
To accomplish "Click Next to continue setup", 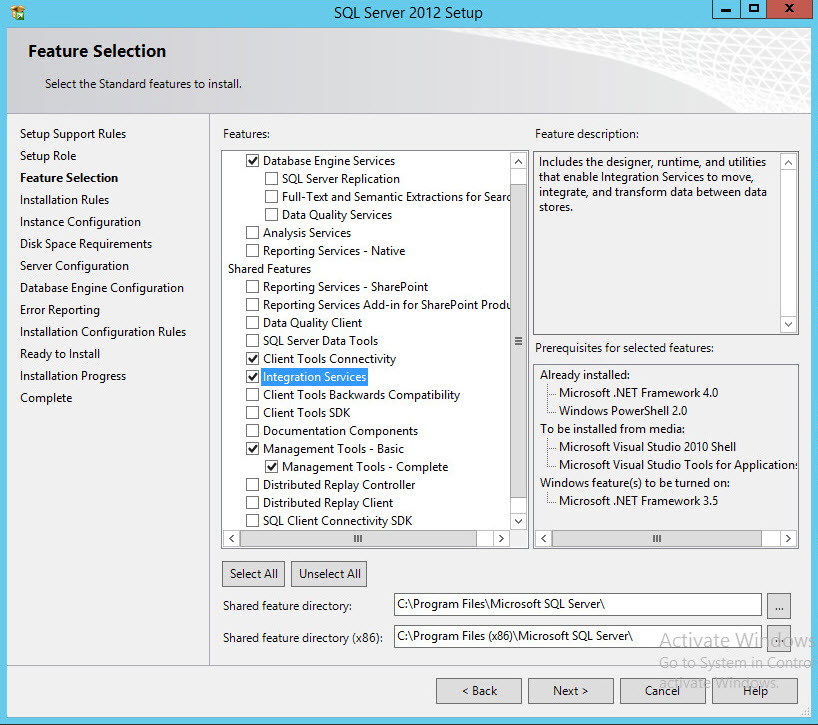I will [571, 691].
